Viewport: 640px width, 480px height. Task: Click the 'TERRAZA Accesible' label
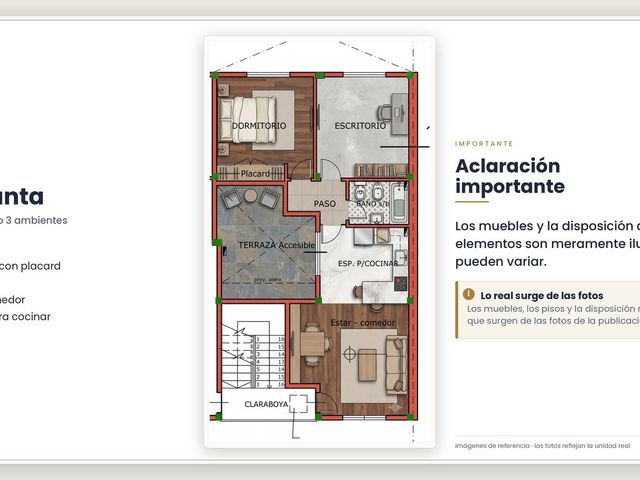point(277,245)
